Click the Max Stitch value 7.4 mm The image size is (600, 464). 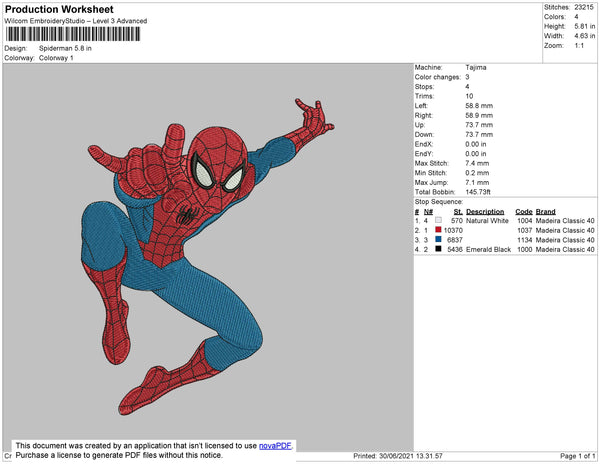(477, 163)
